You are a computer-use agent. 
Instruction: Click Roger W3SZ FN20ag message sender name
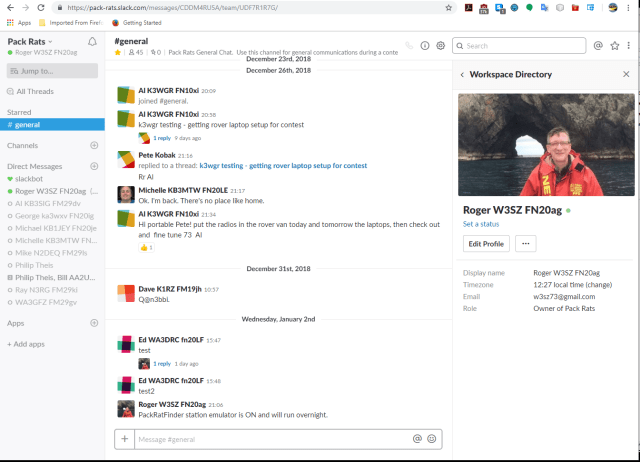click(172, 404)
